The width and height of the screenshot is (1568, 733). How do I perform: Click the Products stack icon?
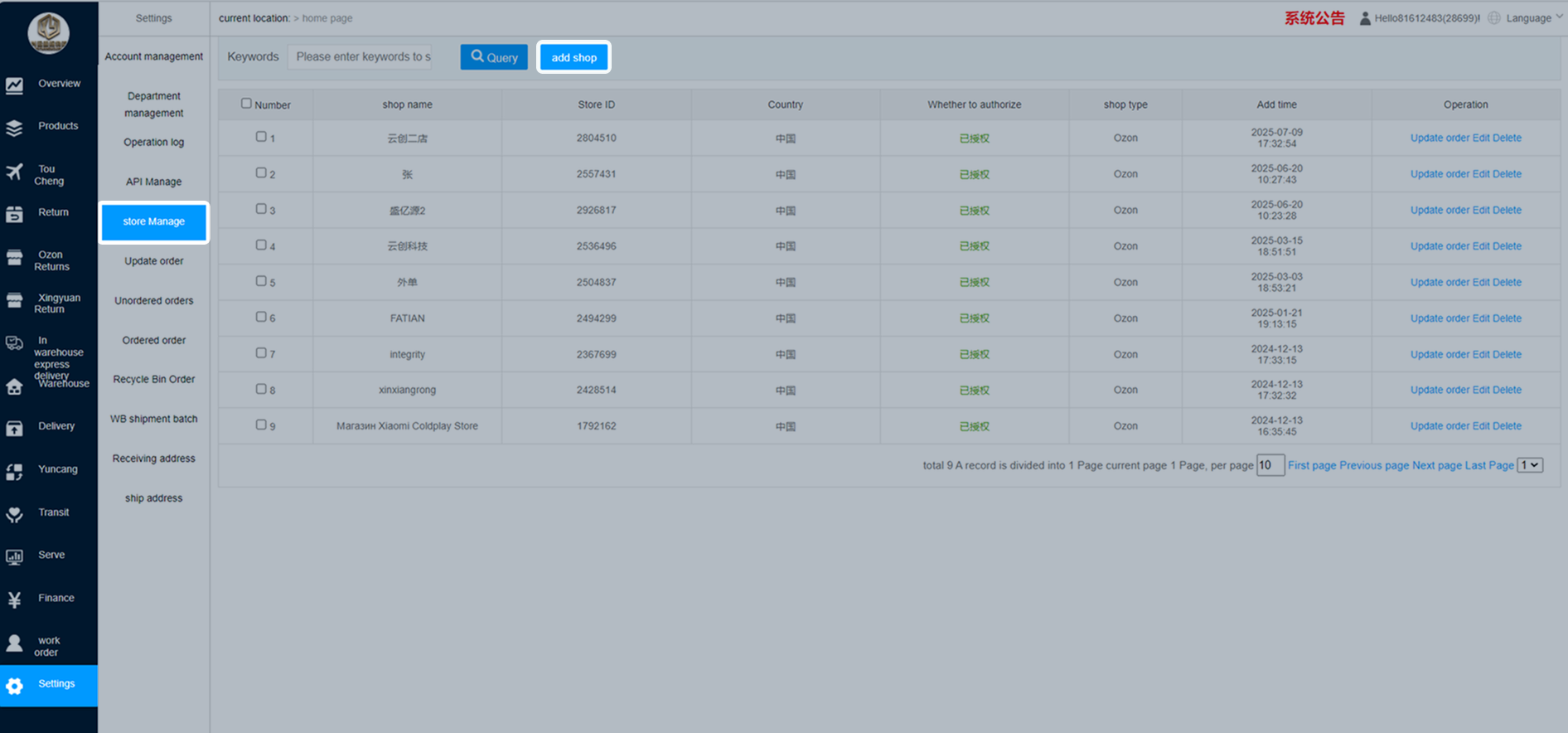[14, 128]
